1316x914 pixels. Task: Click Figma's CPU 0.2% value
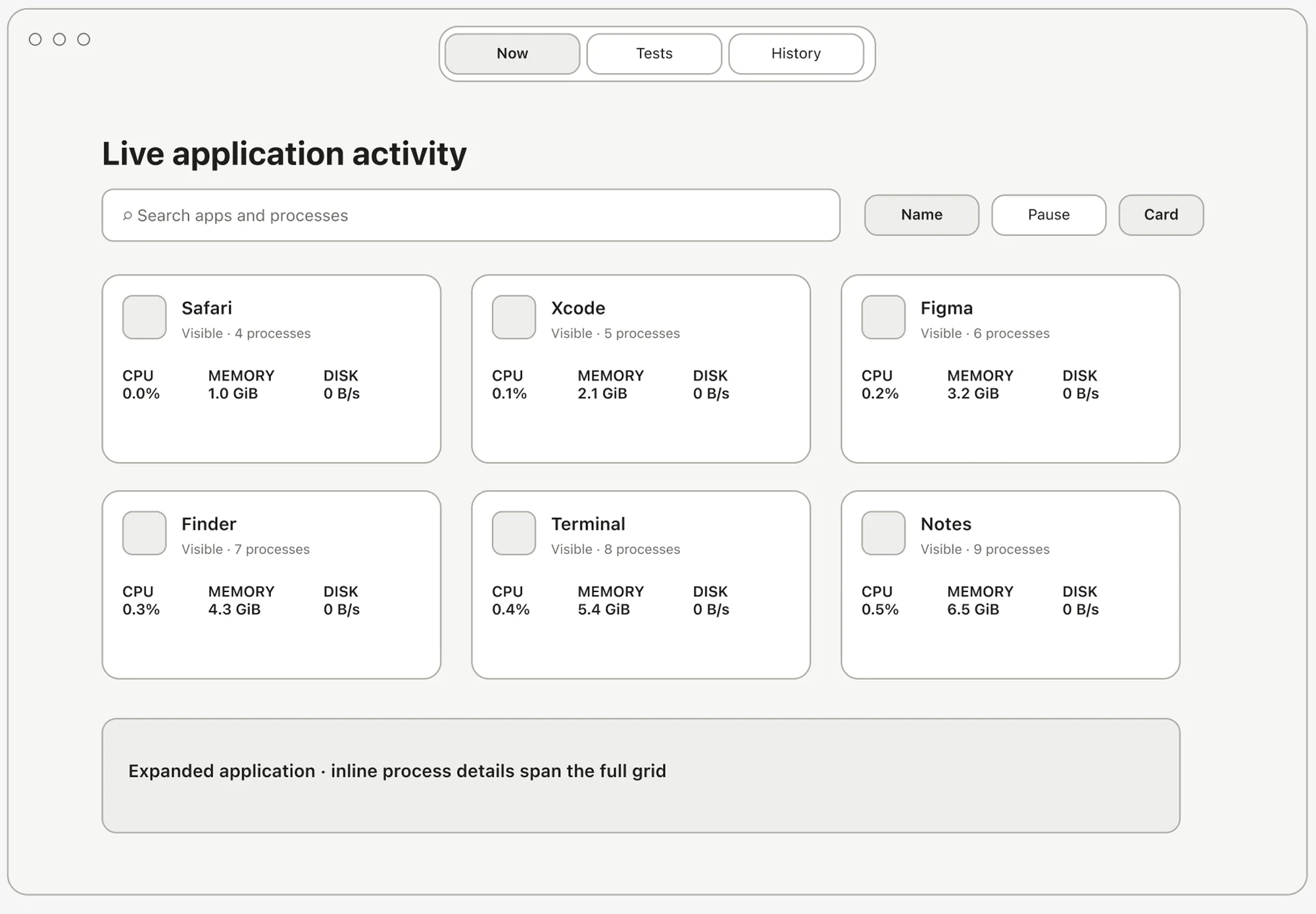point(880,394)
